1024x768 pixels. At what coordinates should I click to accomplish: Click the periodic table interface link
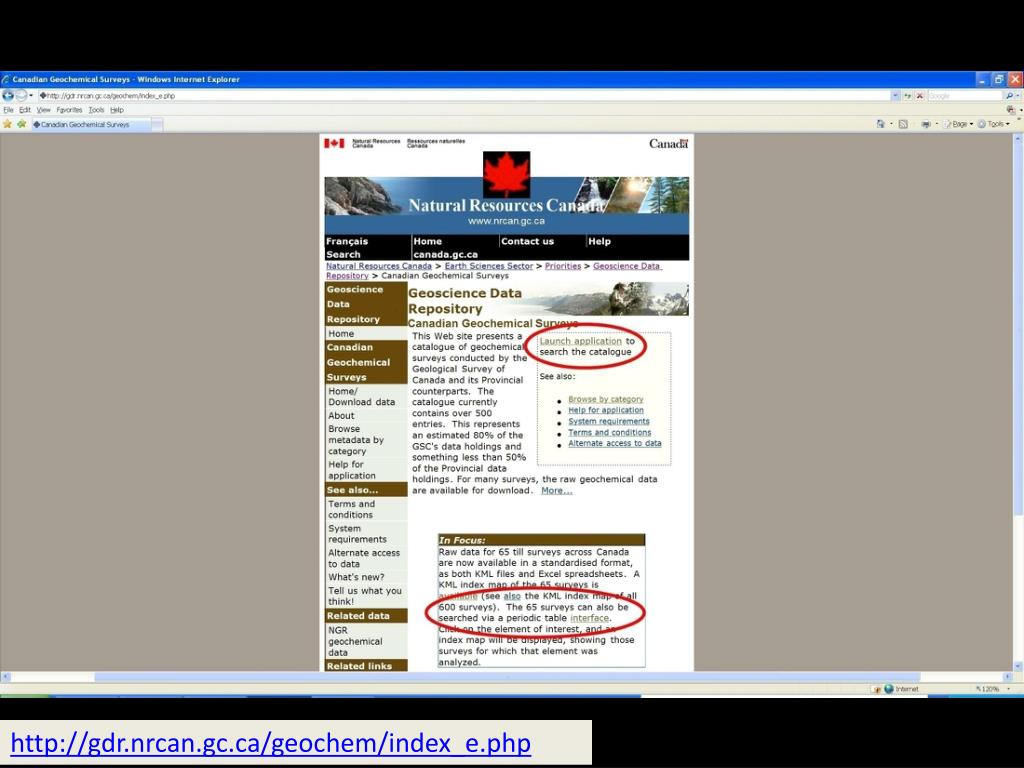[x=589, y=618]
